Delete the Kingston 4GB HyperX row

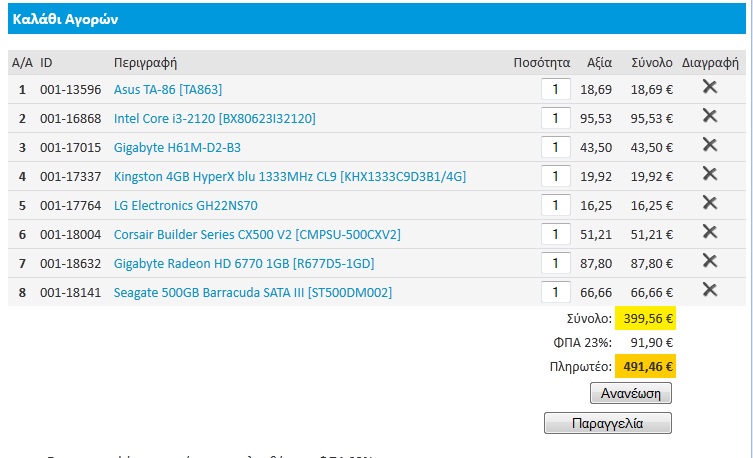[710, 174]
